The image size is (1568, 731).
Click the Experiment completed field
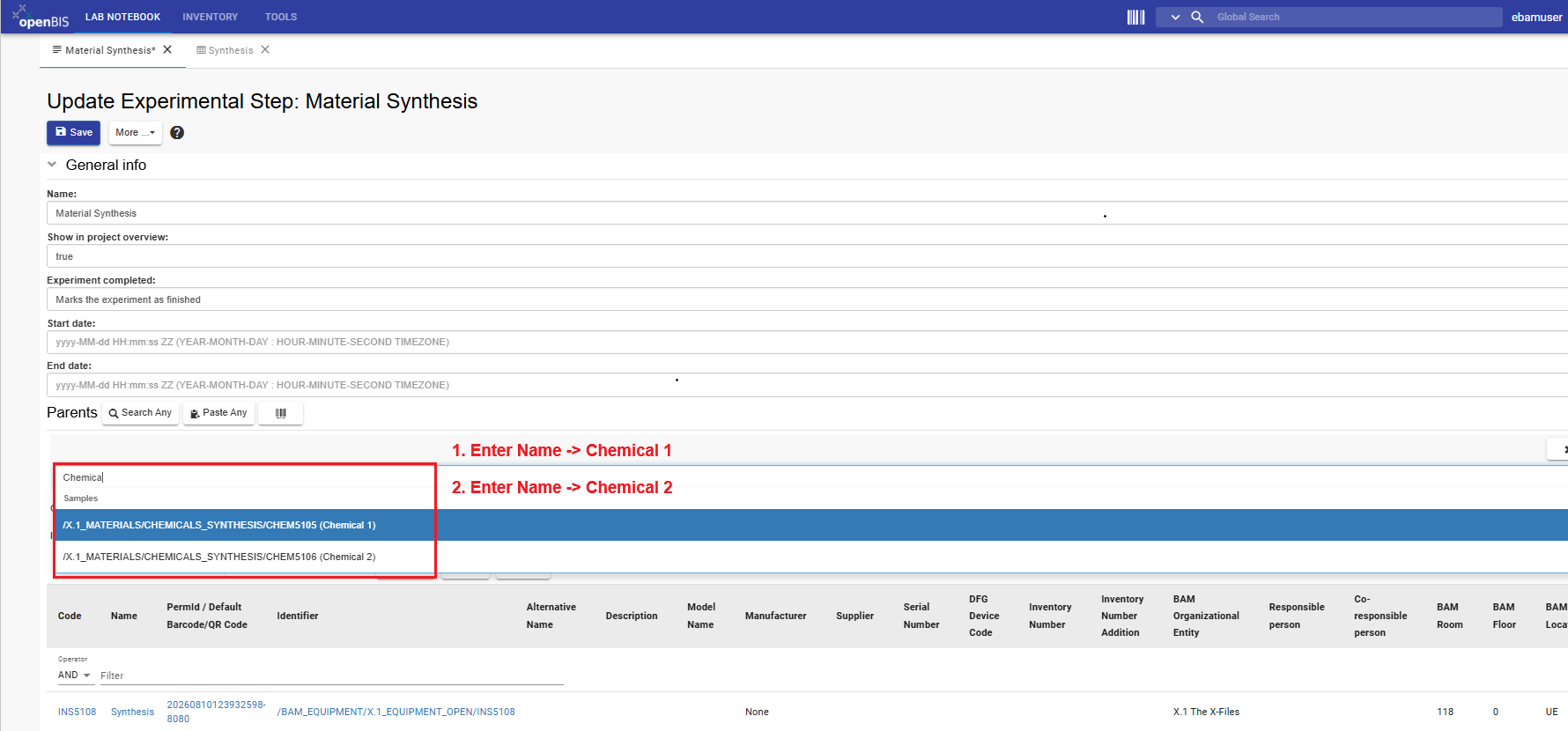807,299
